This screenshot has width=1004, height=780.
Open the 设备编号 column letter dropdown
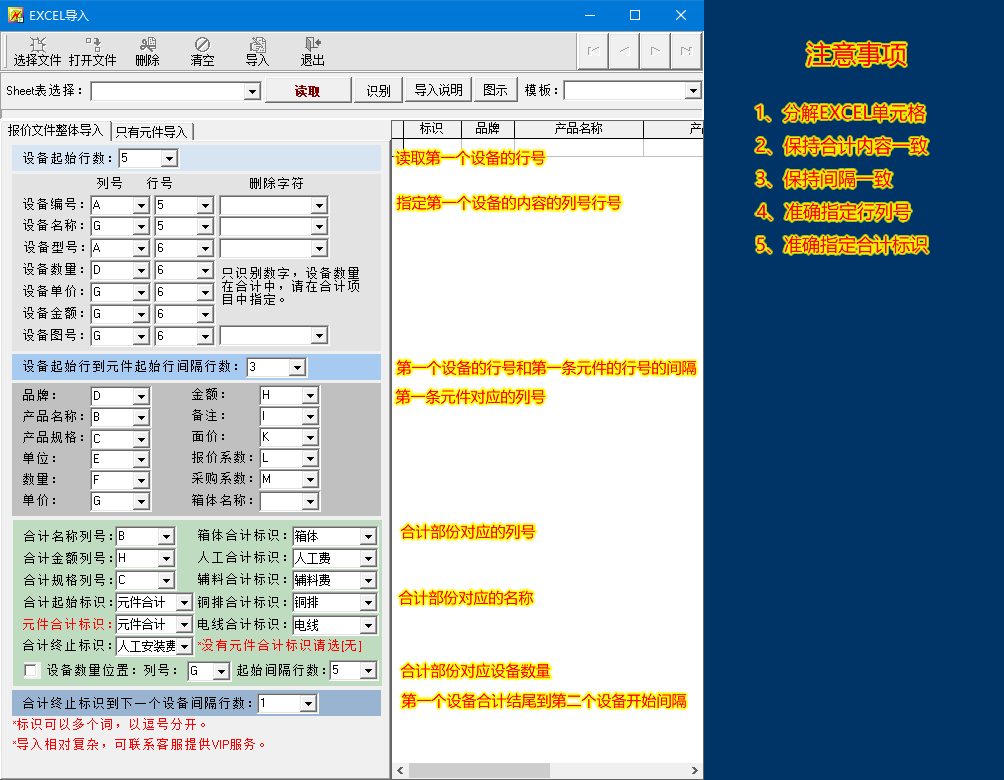coord(142,205)
